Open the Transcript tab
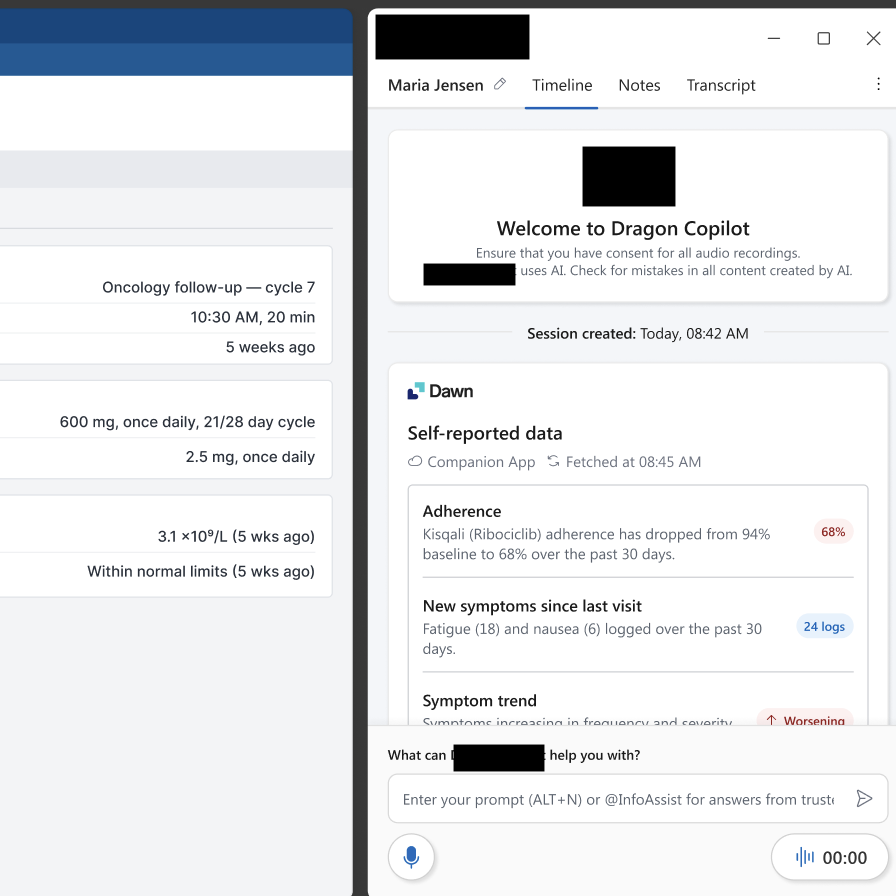The image size is (896, 896). pos(721,85)
